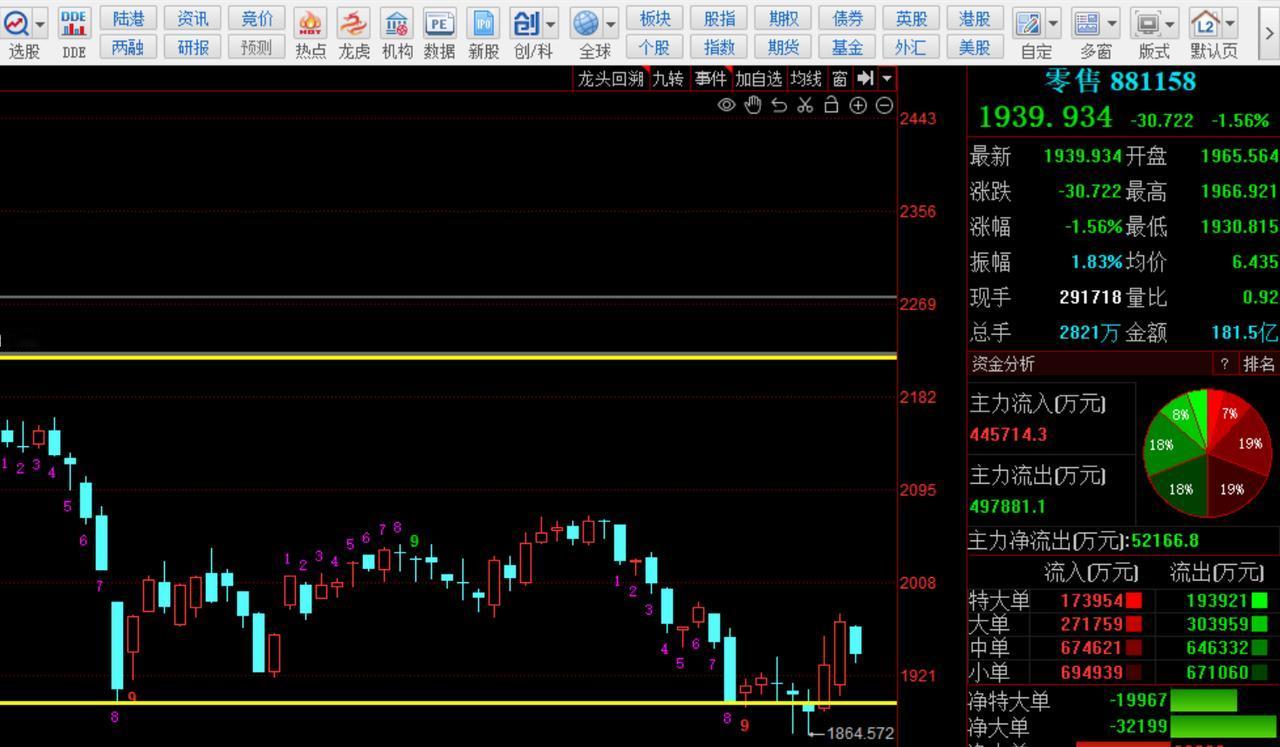This screenshot has height=747, width=1280.
Task: Open the 全球 global markets globe icon
Action: pos(586,23)
